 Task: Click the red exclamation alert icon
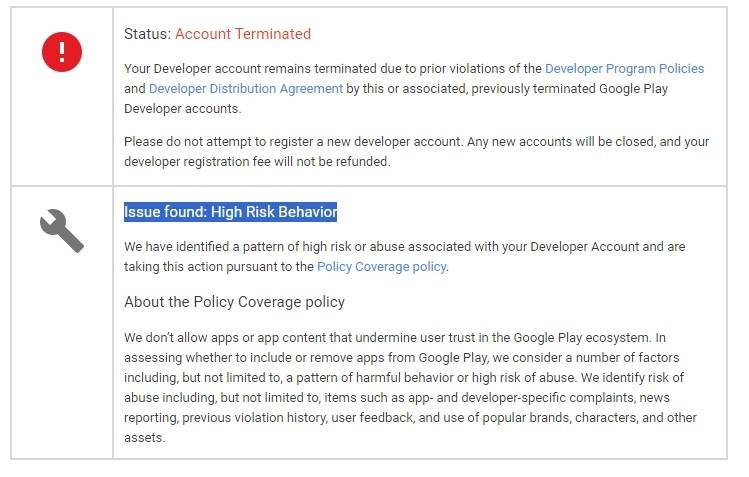click(x=62, y=51)
